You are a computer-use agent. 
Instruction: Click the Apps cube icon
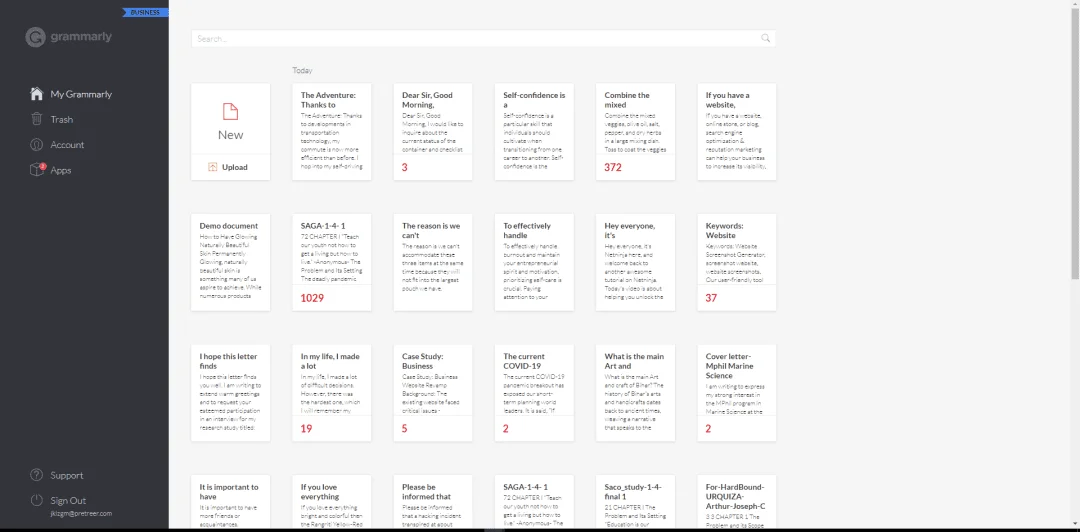(x=37, y=170)
